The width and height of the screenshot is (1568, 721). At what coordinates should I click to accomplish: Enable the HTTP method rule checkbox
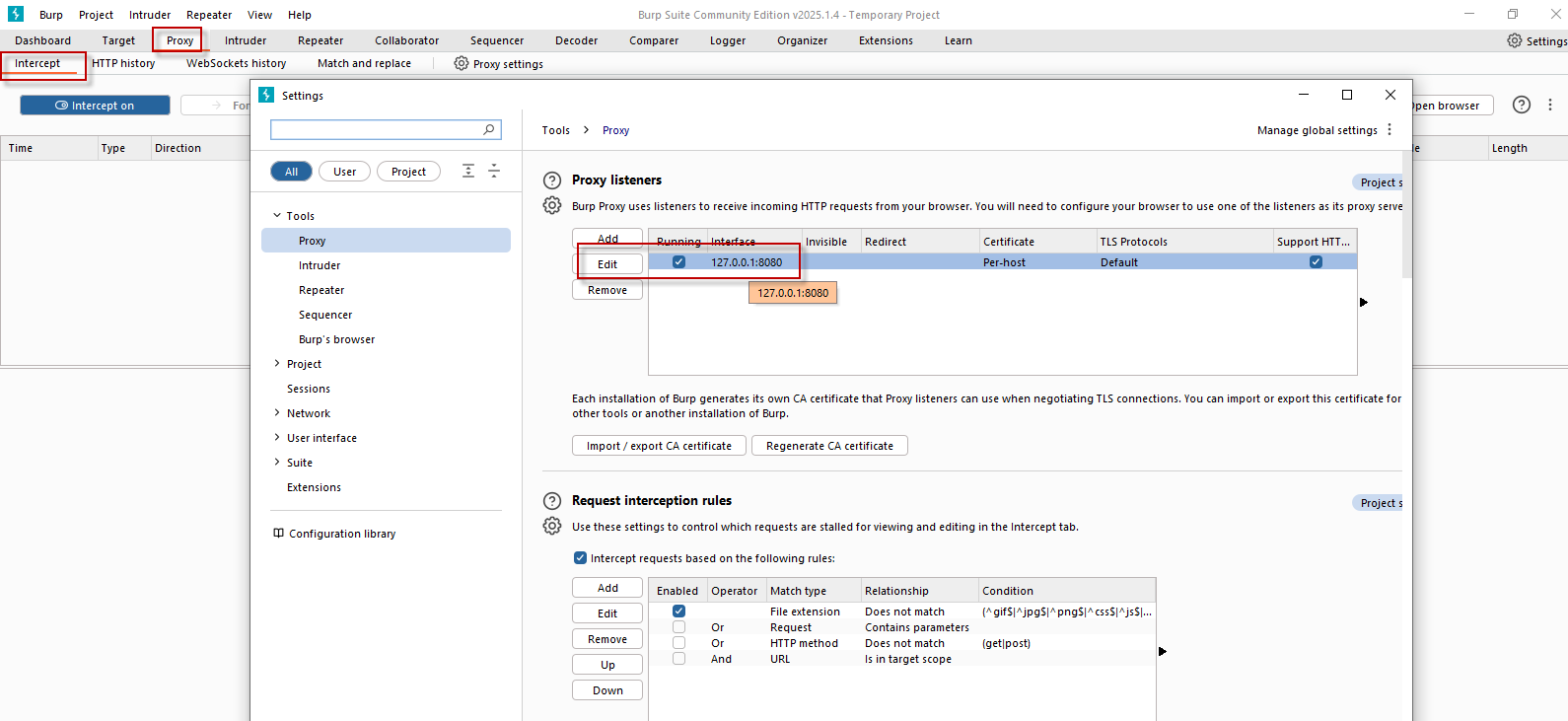(678, 642)
